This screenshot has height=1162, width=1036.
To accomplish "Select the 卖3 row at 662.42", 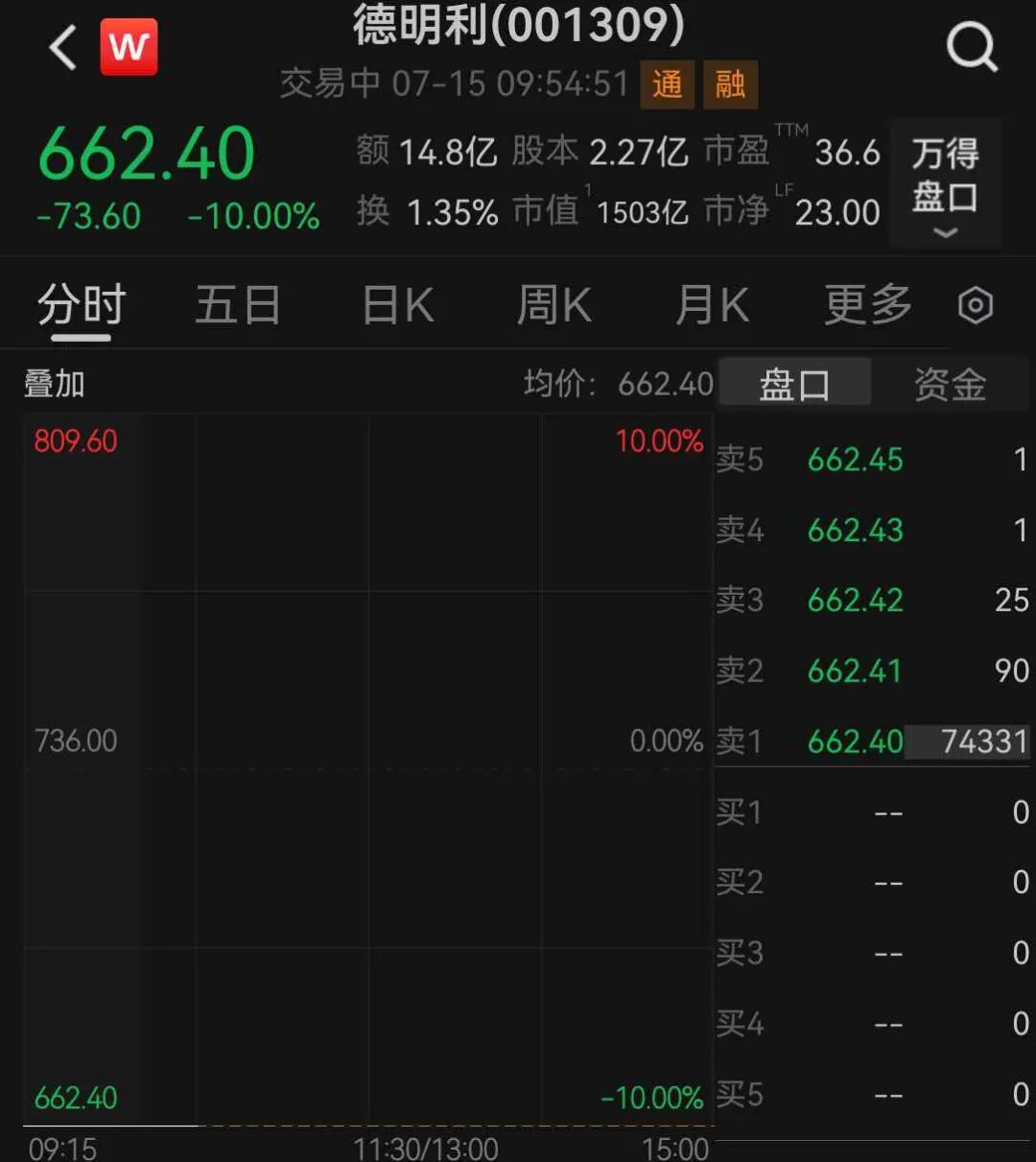I will coord(873,600).
